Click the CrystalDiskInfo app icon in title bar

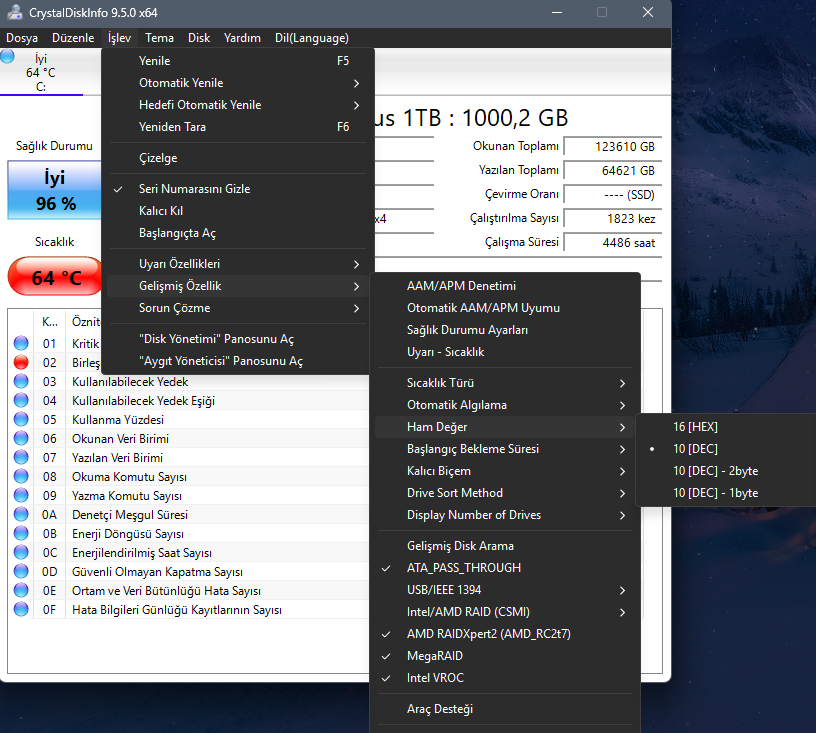coord(15,12)
